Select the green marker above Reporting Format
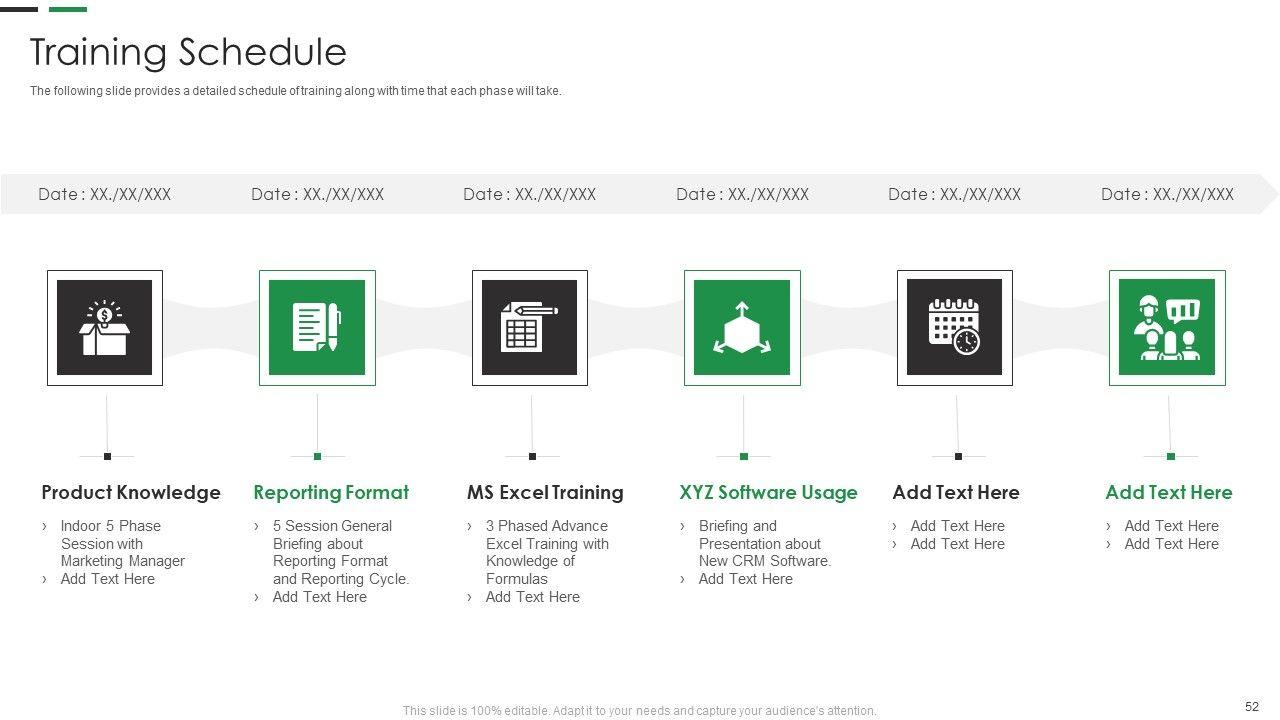Image resolution: width=1280 pixels, height=720 pixels. (x=318, y=456)
